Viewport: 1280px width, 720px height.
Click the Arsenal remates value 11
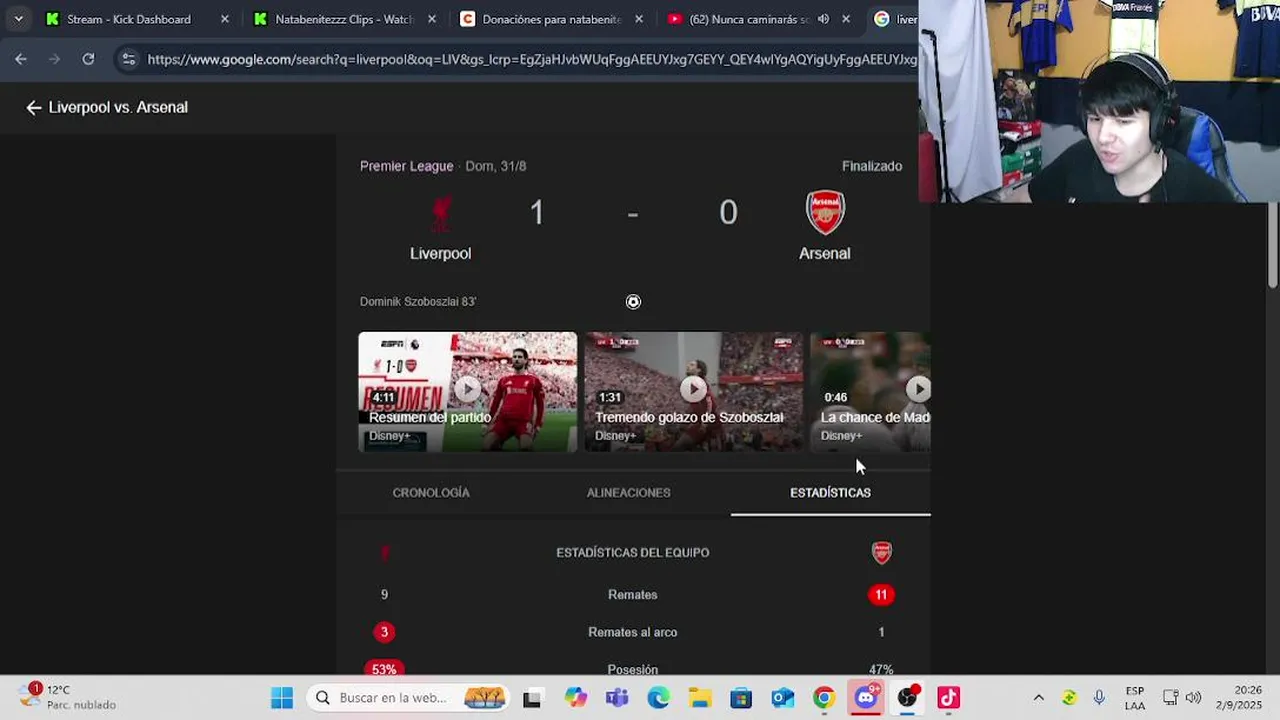click(x=881, y=595)
